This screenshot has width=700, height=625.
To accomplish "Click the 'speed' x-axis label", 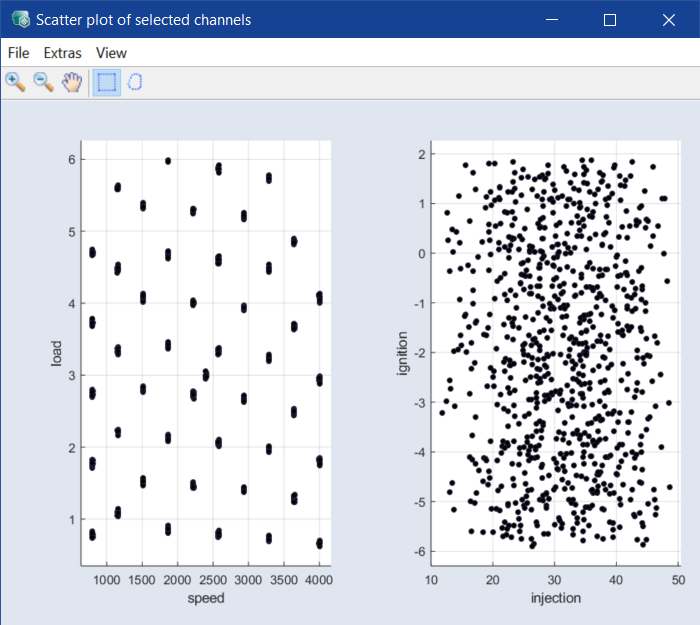I will coord(206,598).
